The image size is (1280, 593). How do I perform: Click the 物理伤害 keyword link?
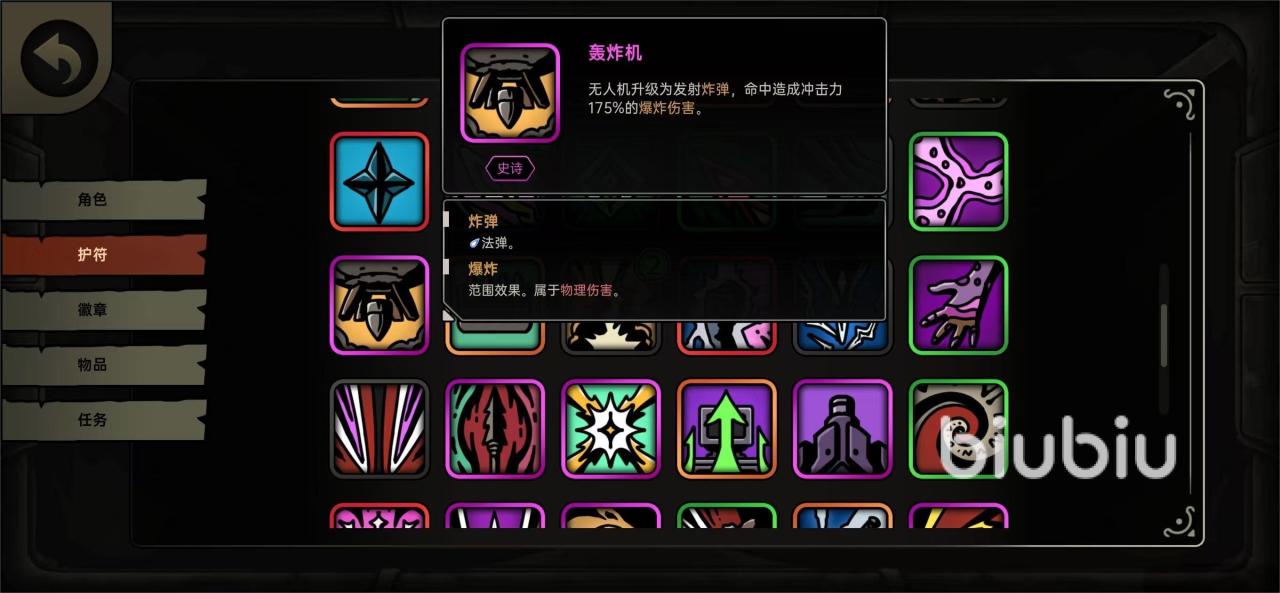(587, 291)
